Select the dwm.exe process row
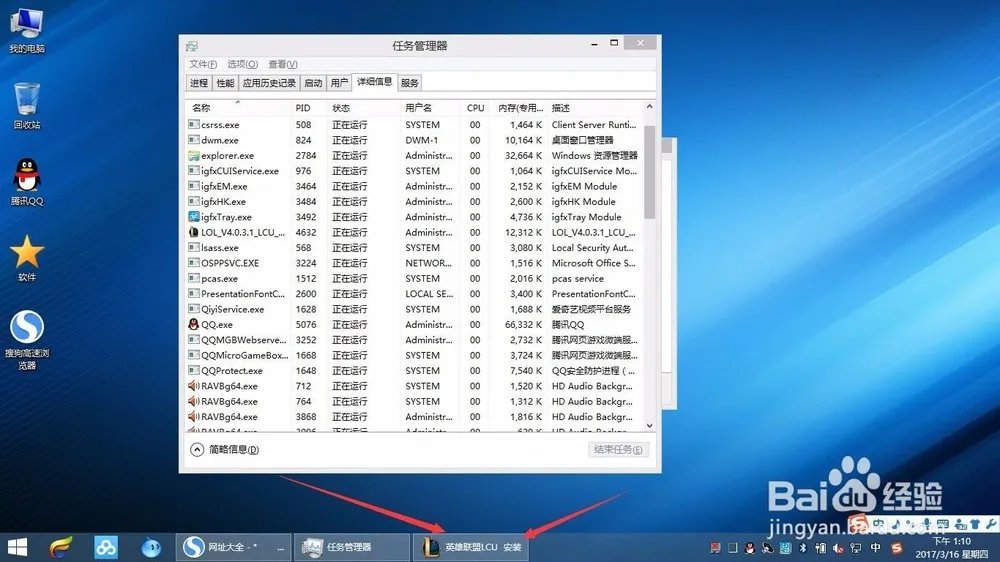This screenshot has width=1000, height=562. pos(414,140)
